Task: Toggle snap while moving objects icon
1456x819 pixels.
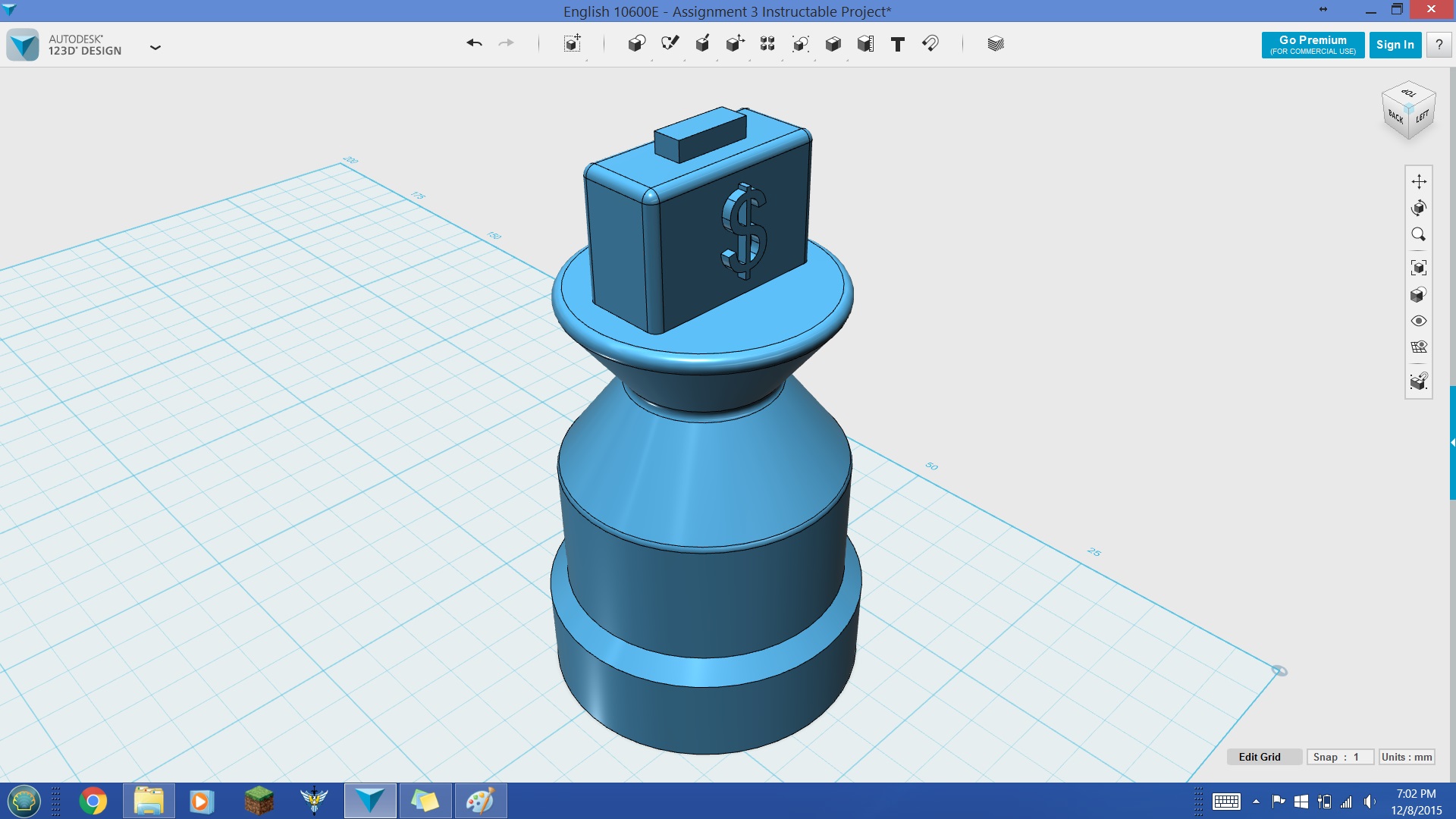Action: [x=1419, y=381]
